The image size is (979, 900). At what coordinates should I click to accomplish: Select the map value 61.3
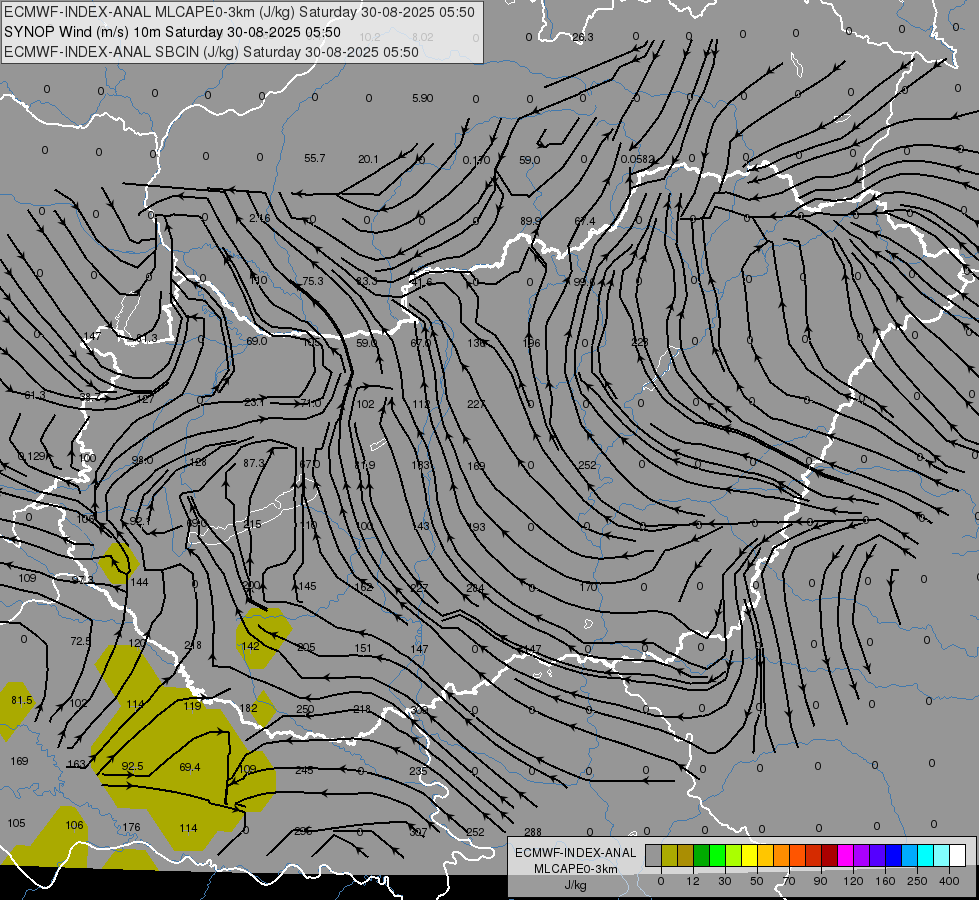tap(35, 395)
